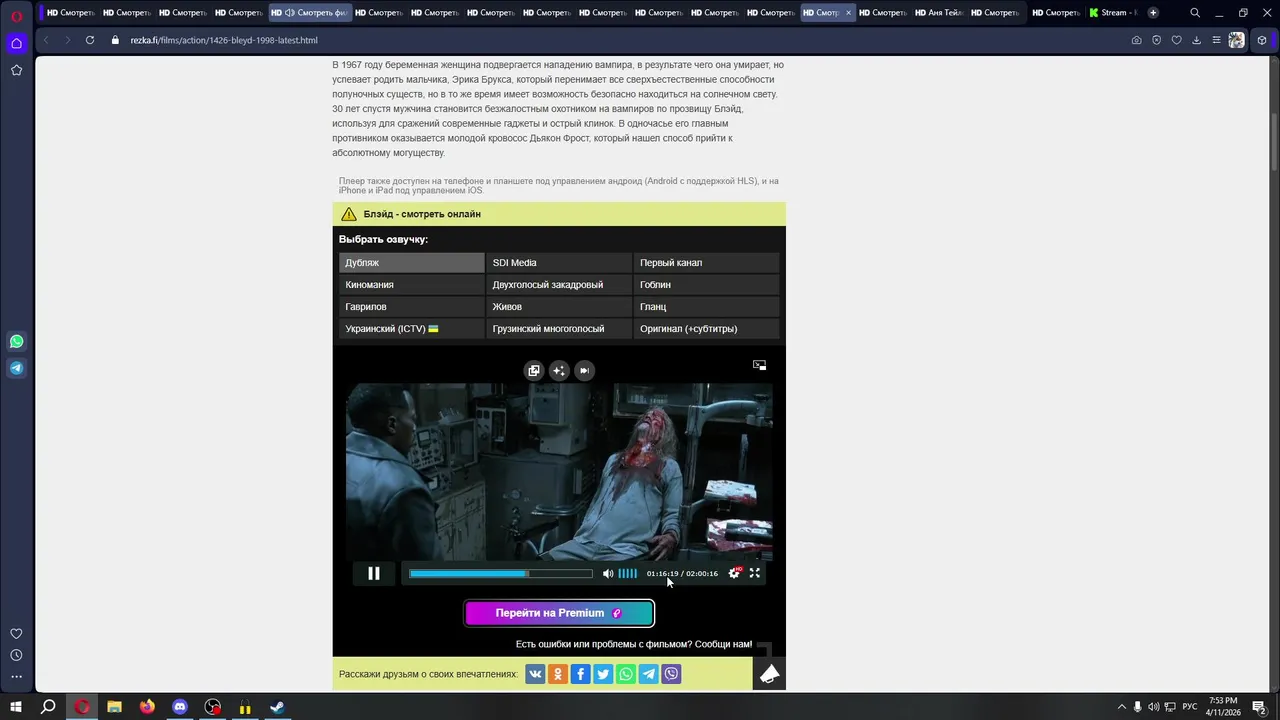The height and width of the screenshot is (720, 1280).
Task: Open the Windows Start menu
Action: 16,707
